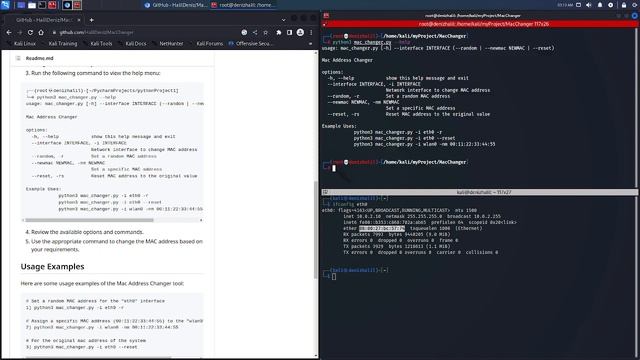This screenshot has width=640, height=360.
Task: Click the browser page vertical scrollbar
Action: [316, 230]
